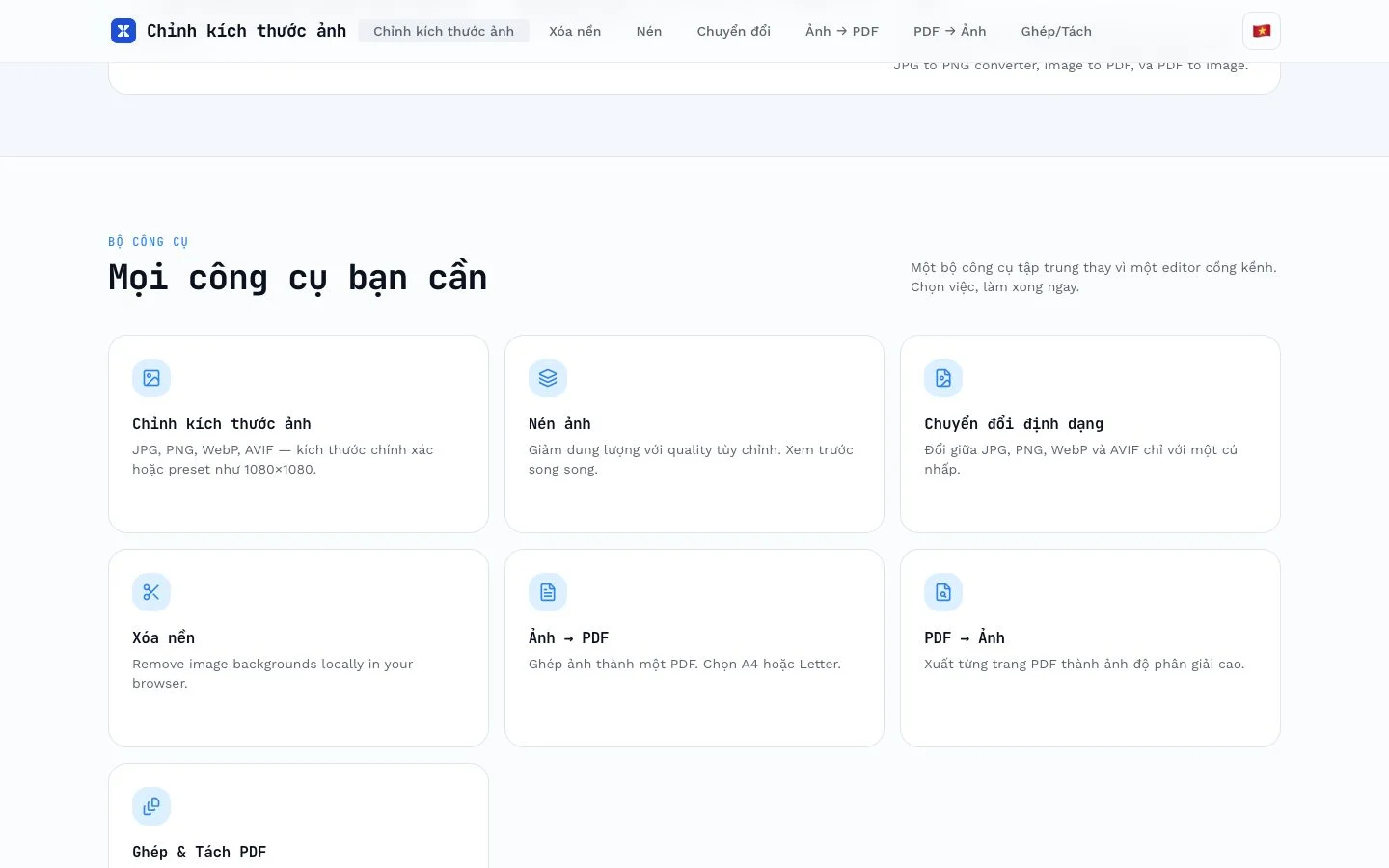Click the file-image icon on Chuyển đổi định dạng card
The height and width of the screenshot is (868, 1389).
pyautogui.click(x=943, y=378)
